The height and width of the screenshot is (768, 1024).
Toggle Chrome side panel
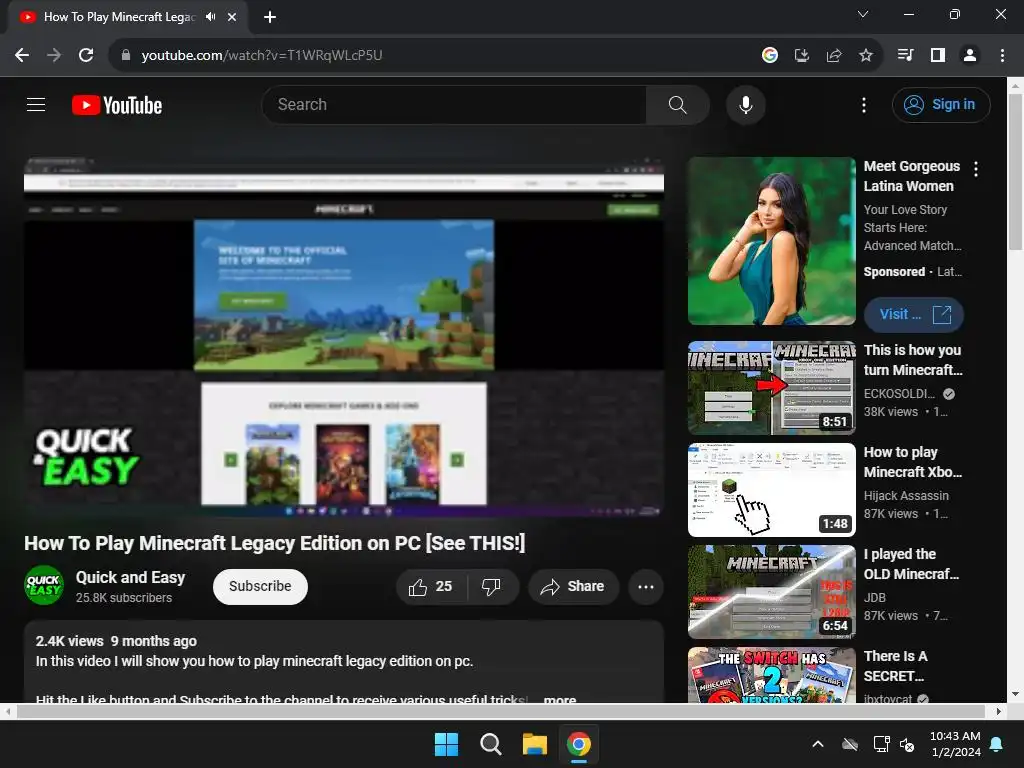pos(938,56)
